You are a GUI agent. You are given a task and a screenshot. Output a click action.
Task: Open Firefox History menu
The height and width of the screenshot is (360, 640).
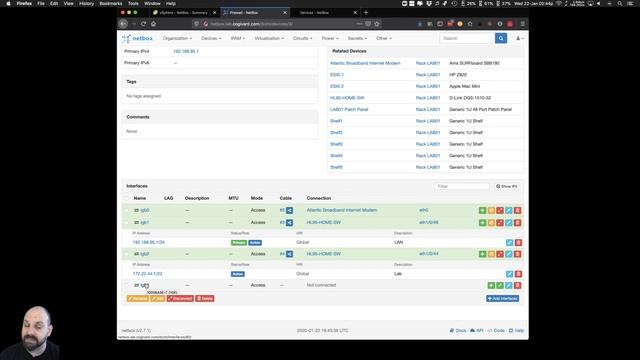pos(86,3)
